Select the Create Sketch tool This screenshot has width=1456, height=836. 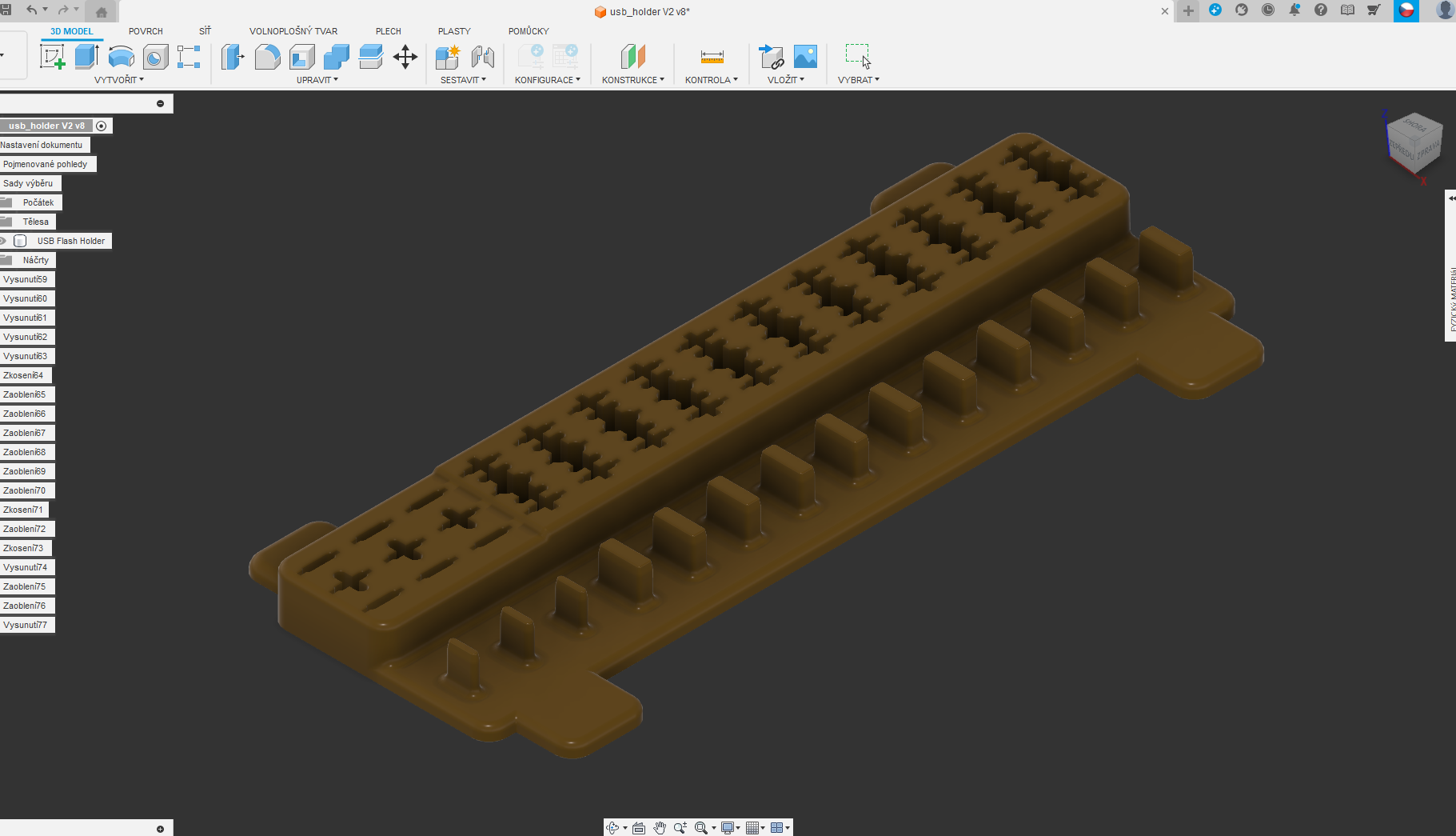point(52,57)
